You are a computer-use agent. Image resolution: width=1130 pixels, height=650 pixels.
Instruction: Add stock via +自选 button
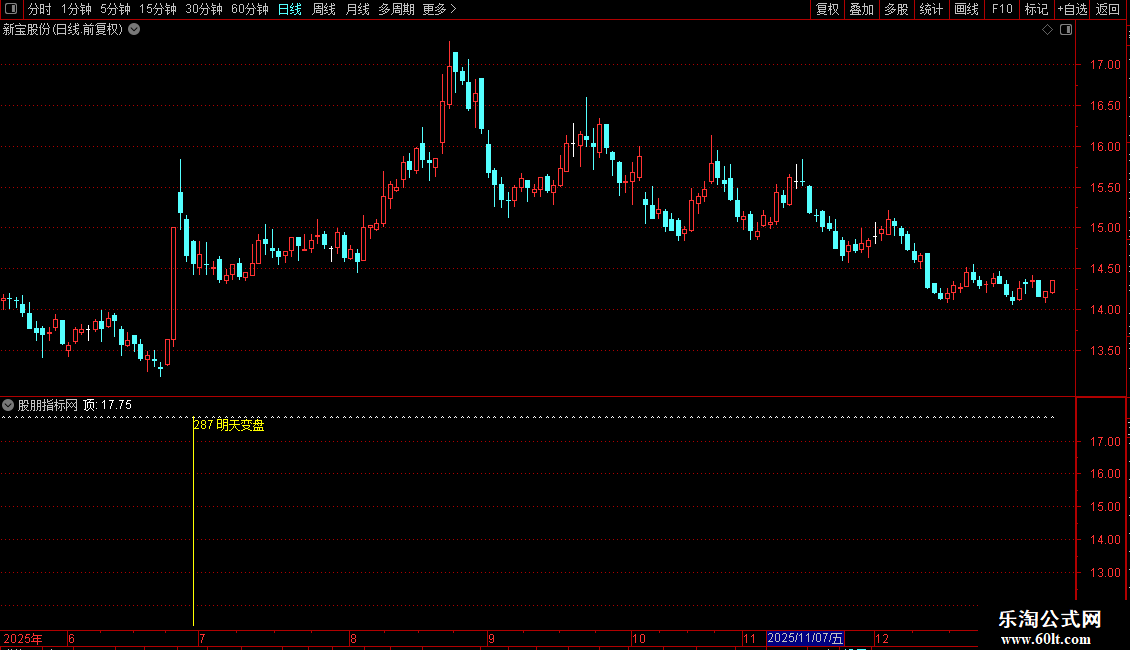(1072, 9)
